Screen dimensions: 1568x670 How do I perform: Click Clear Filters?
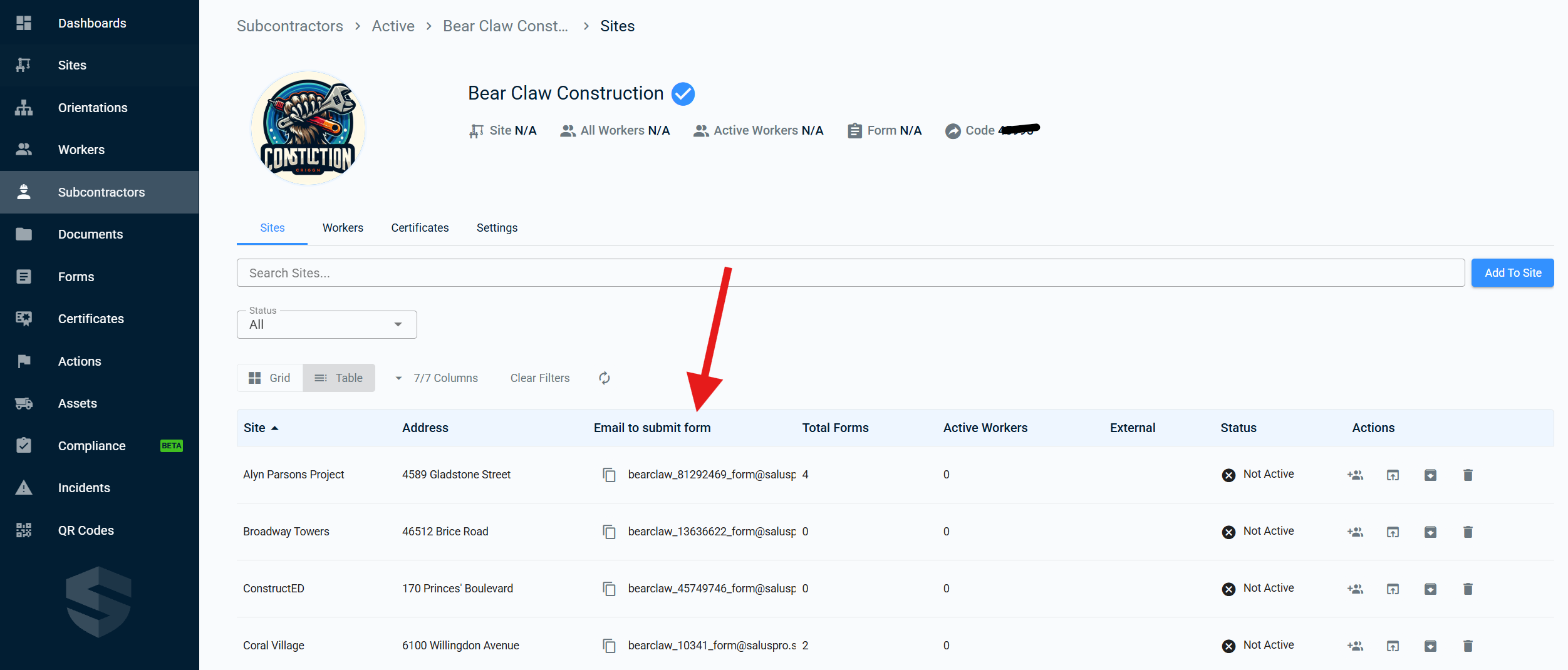[539, 378]
